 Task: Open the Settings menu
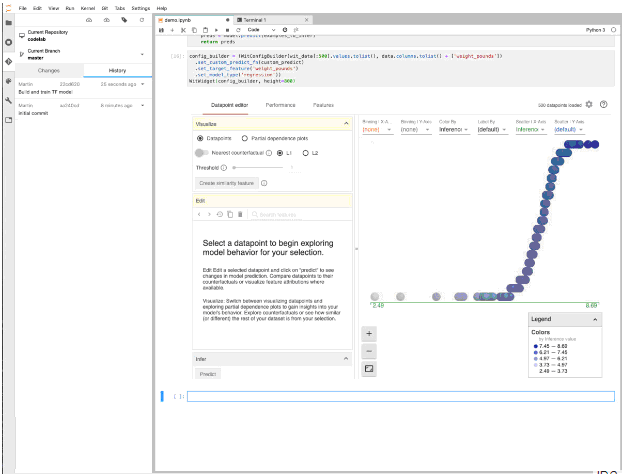[141, 8]
